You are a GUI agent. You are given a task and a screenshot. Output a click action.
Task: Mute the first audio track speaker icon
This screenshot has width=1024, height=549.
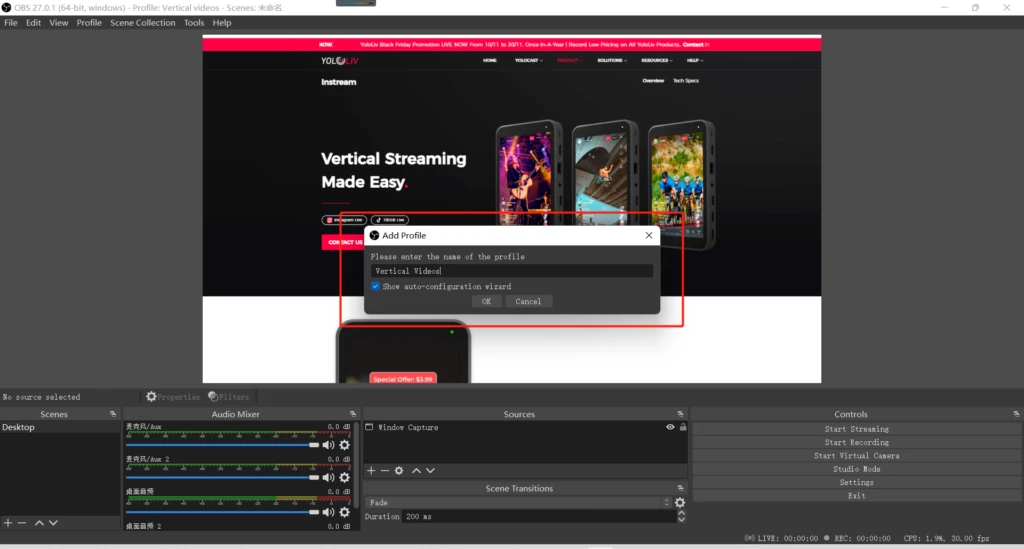click(x=328, y=445)
